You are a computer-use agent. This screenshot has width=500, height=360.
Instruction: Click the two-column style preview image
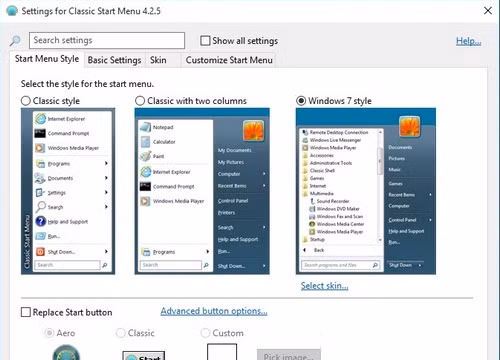point(202,191)
